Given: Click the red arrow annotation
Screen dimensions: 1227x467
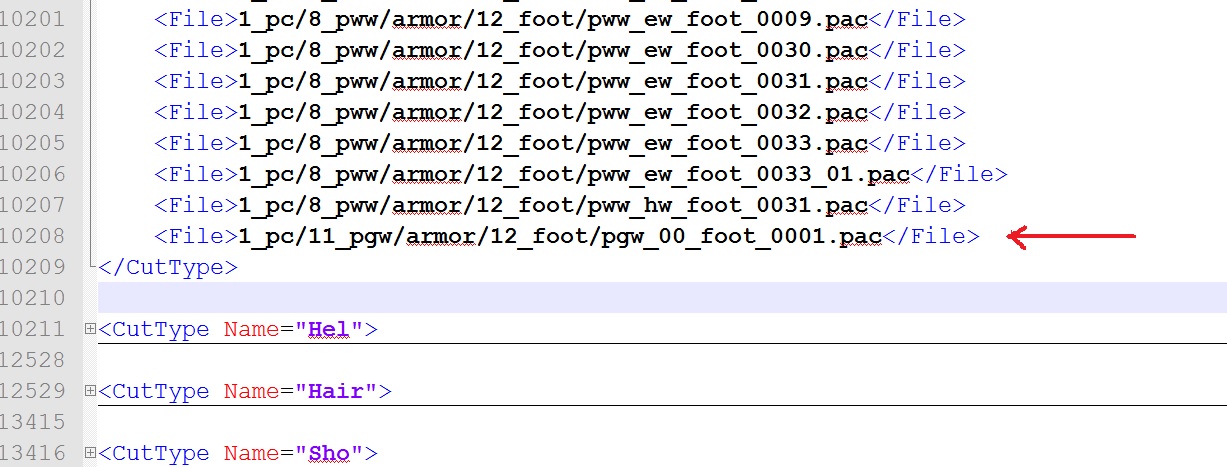Looking at the screenshot, I should click(x=1070, y=237).
